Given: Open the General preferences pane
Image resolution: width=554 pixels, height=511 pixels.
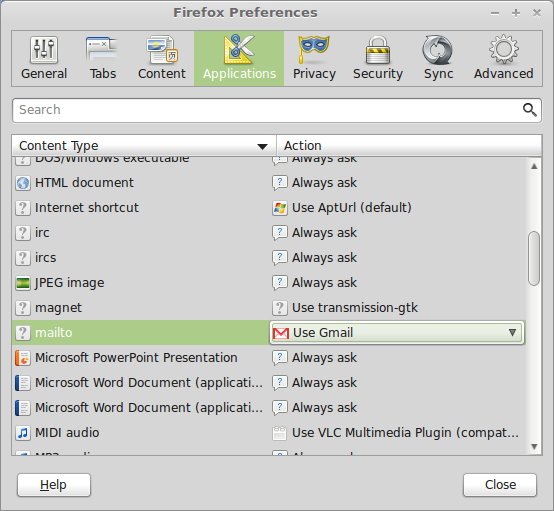Looking at the screenshot, I should [44, 59].
